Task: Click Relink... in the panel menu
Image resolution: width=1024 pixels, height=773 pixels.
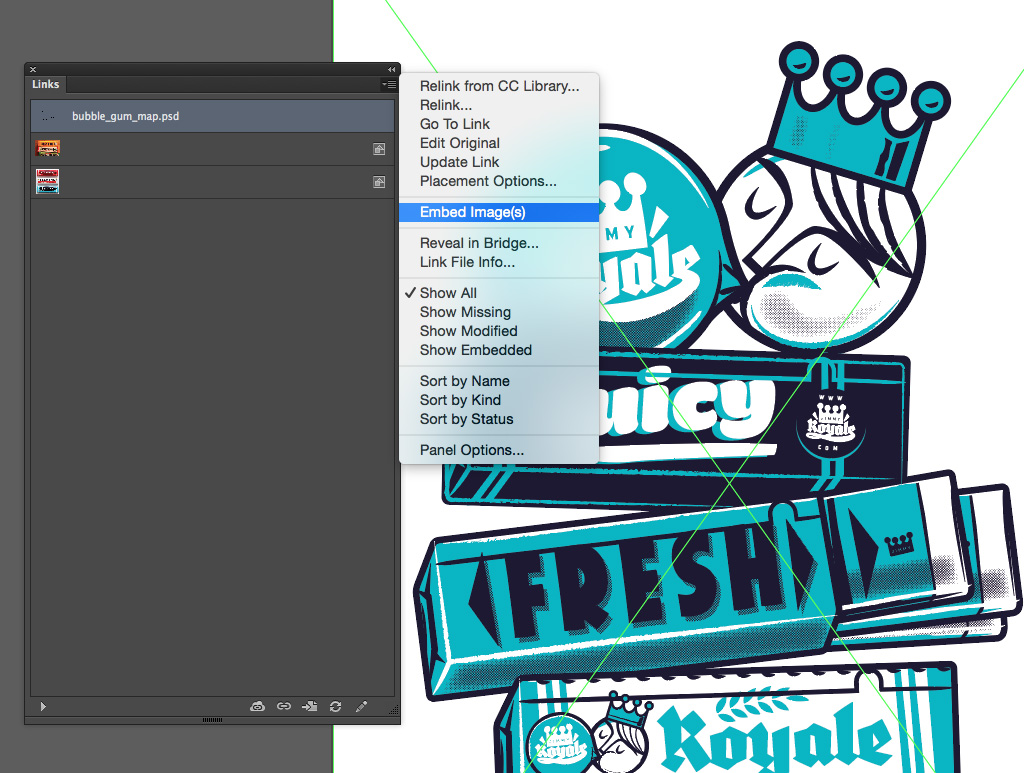Action: (446, 105)
